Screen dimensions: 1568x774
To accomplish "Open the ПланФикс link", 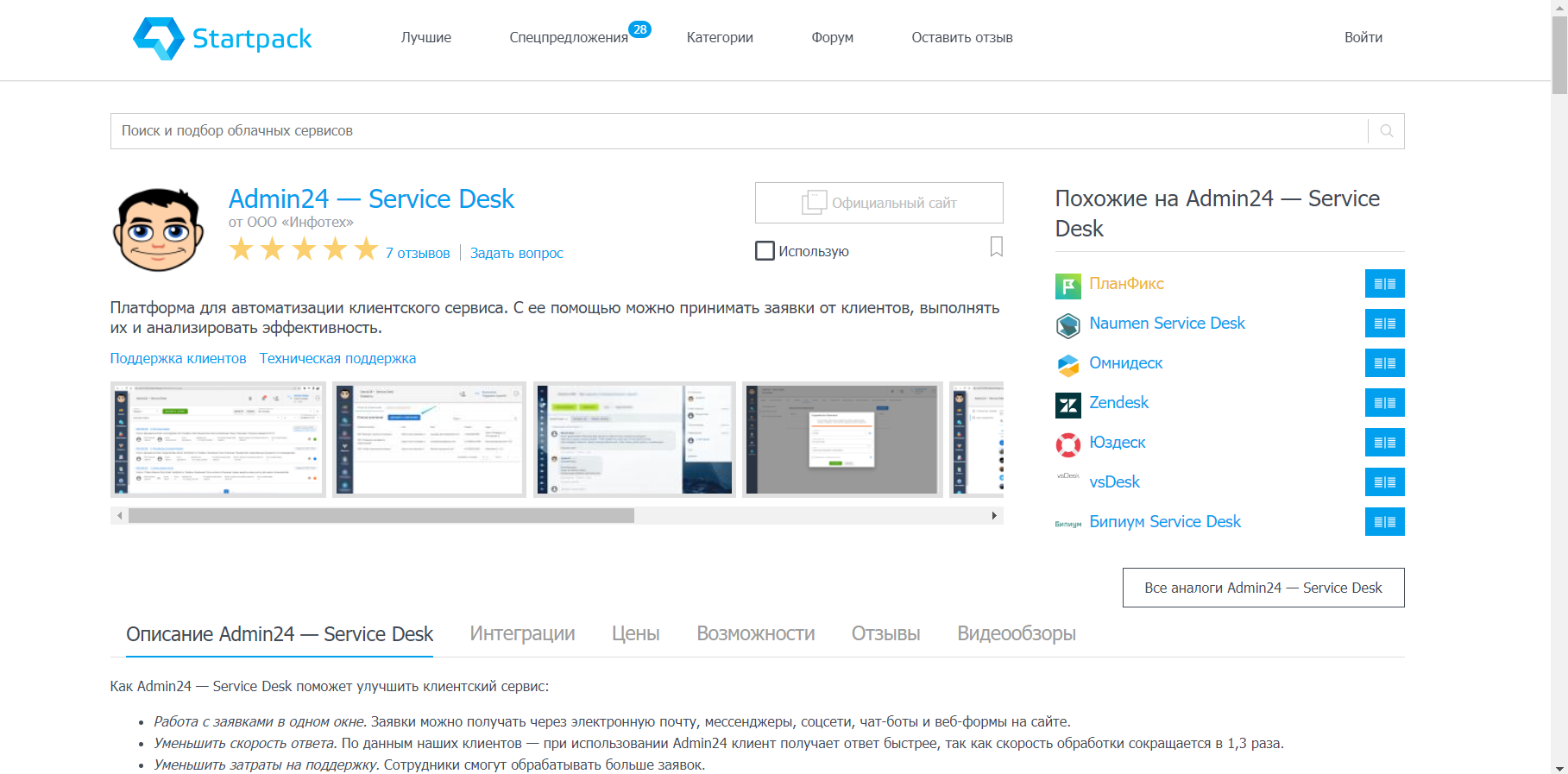I will click(x=1127, y=284).
